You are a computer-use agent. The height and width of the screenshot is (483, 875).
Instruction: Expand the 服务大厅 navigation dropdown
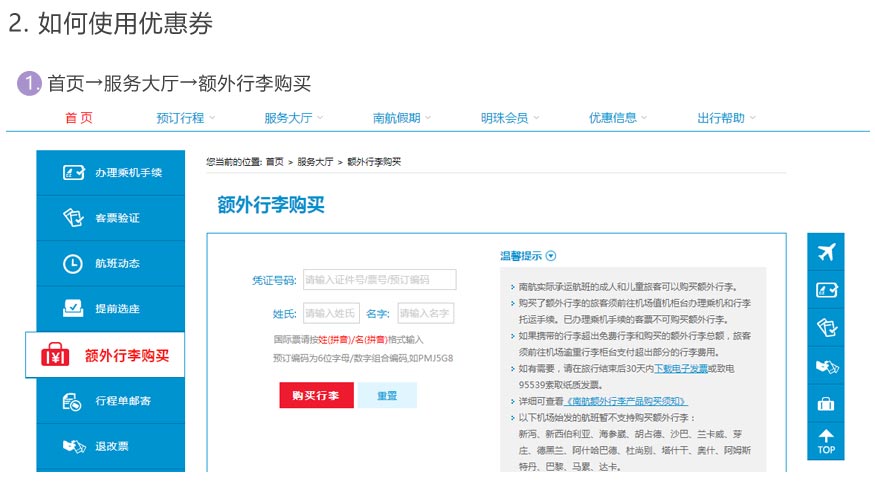pos(294,118)
